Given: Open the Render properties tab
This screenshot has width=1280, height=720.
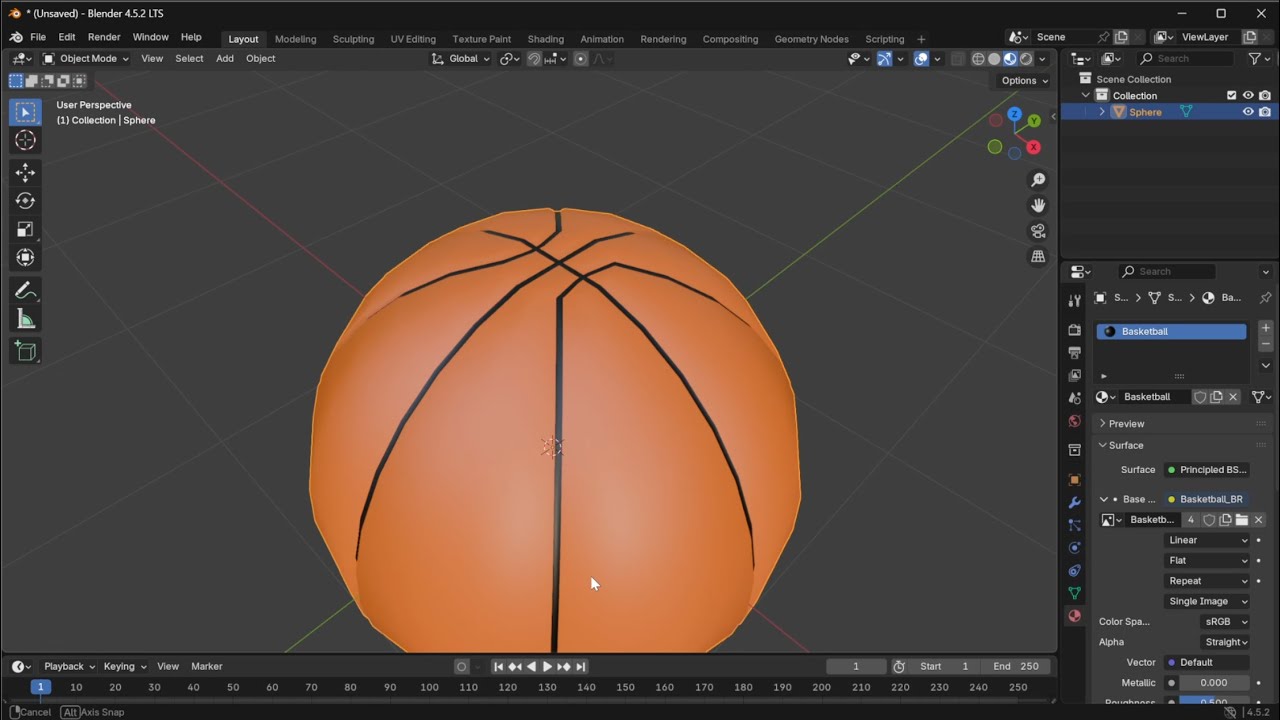Looking at the screenshot, I should coord(1075,329).
